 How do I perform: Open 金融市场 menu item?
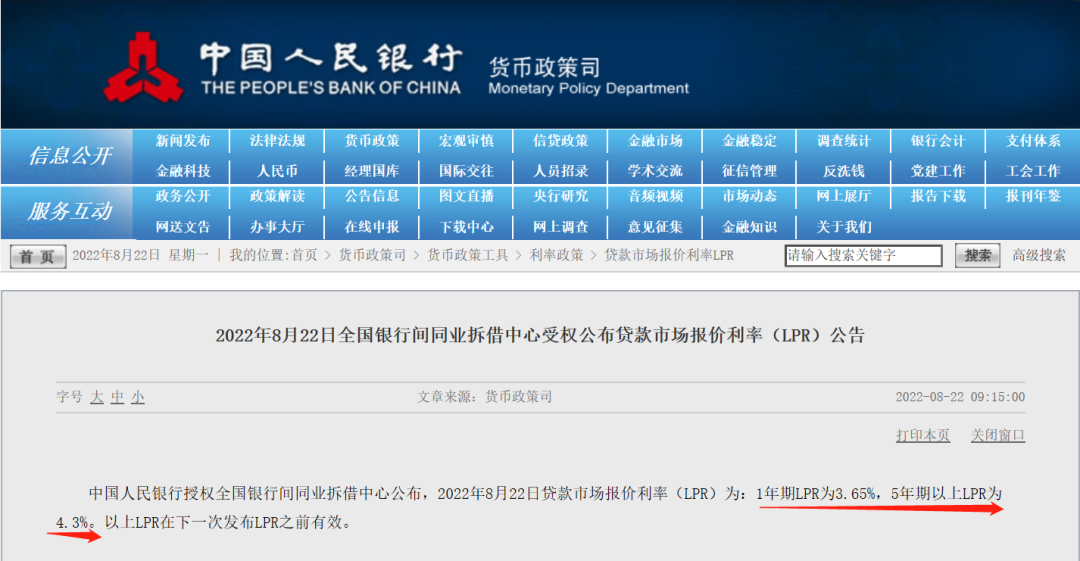[655, 141]
